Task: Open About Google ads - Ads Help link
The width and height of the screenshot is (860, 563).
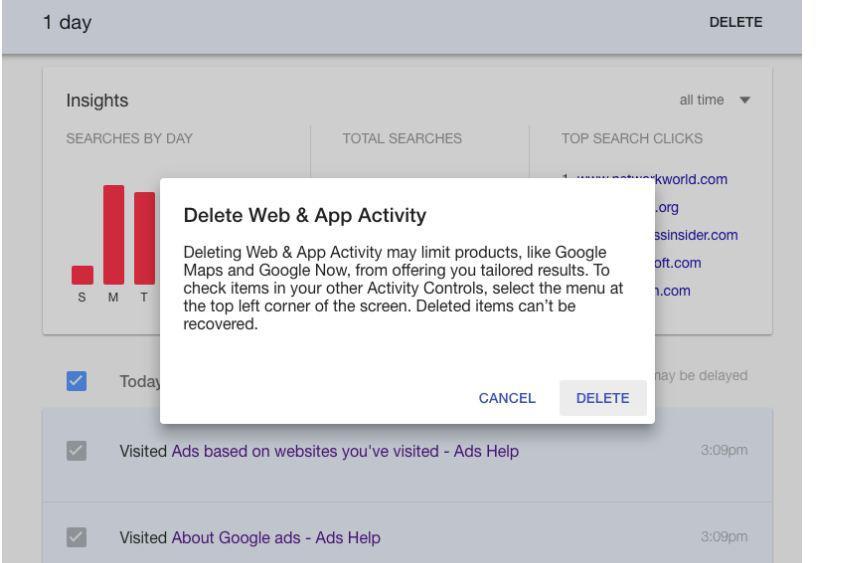Action: (x=276, y=537)
